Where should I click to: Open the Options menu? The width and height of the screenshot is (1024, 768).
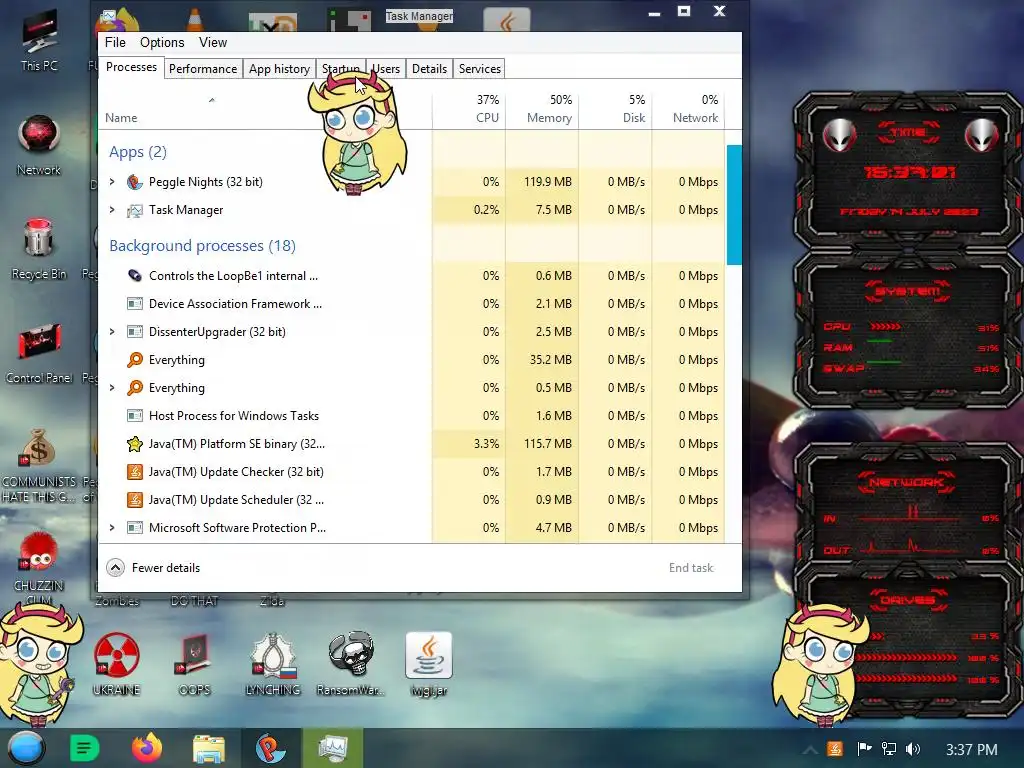(162, 42)
